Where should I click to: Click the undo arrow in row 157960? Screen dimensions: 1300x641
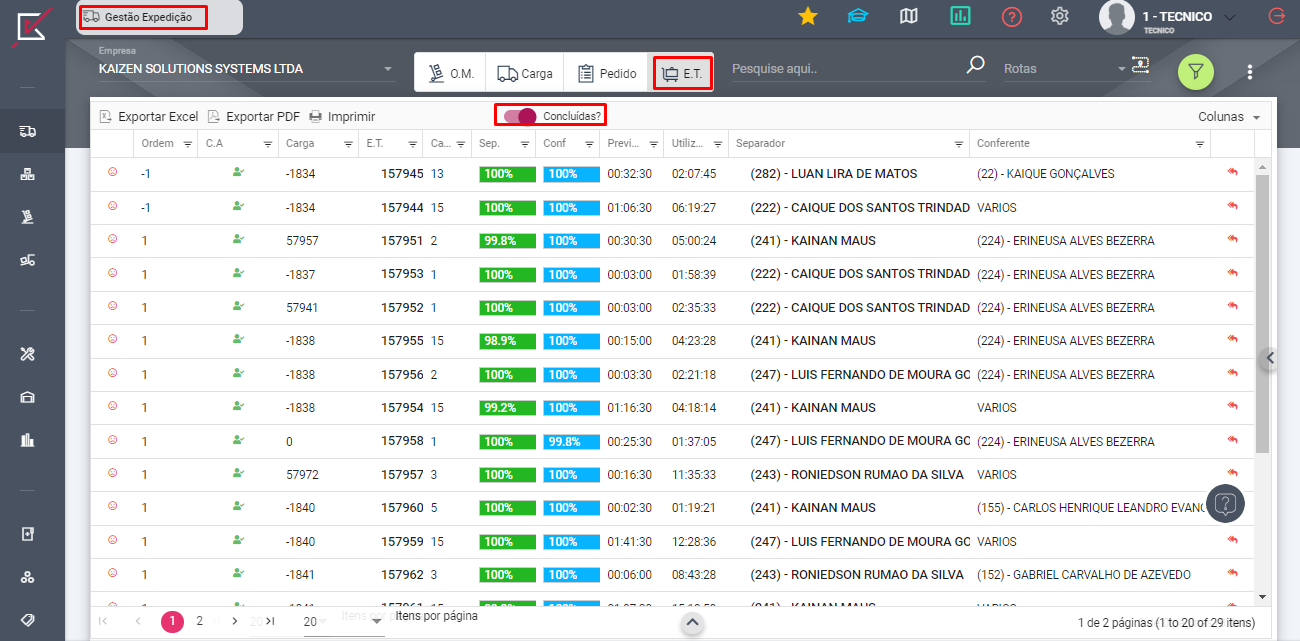tap(1233, 507)
